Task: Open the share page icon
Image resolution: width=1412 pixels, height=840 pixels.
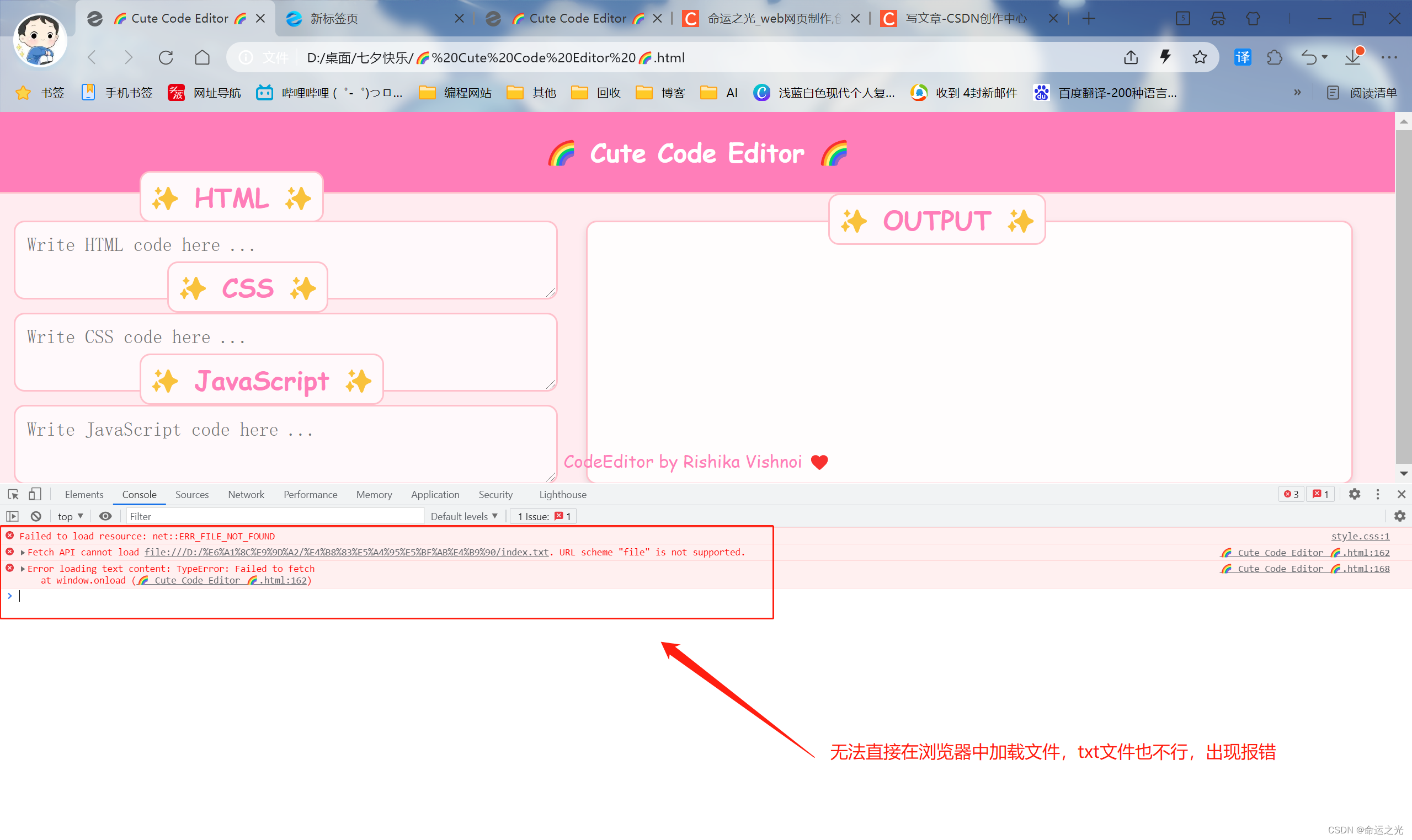Action: [1131, 58]
